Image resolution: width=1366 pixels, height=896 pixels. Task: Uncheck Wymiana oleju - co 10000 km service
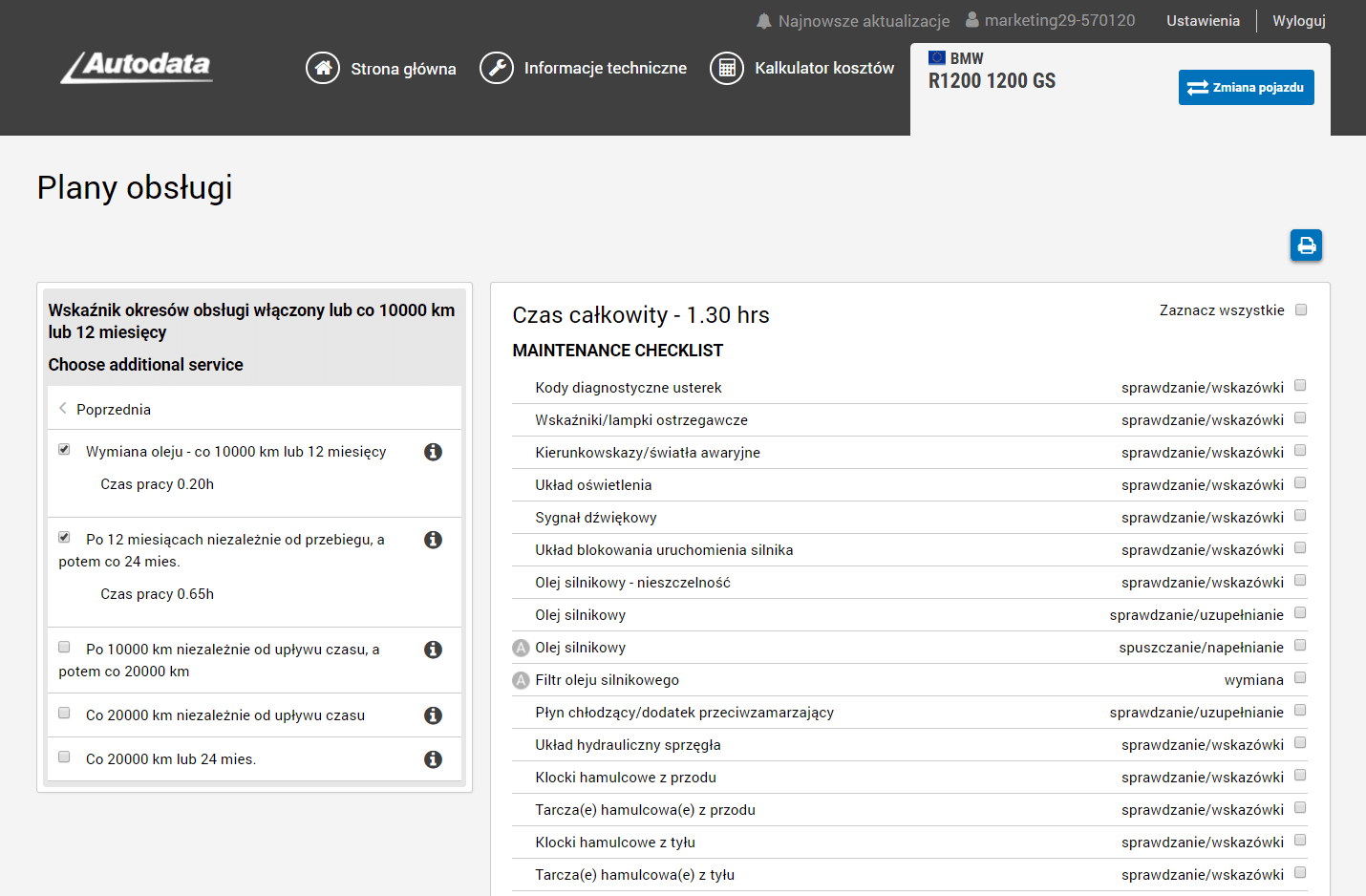[64, 449]
